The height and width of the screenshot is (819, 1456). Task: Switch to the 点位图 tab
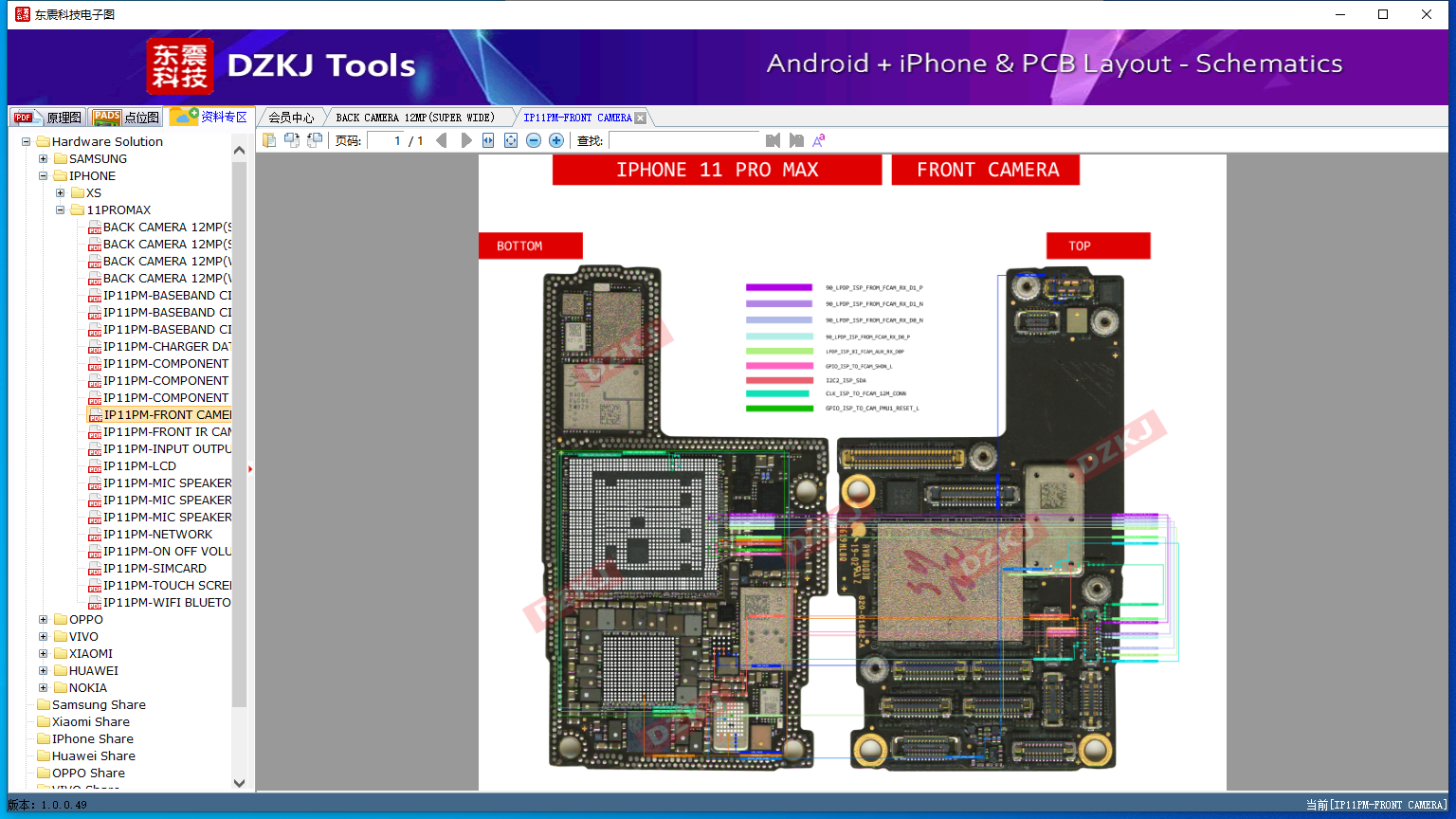[126, 118]
